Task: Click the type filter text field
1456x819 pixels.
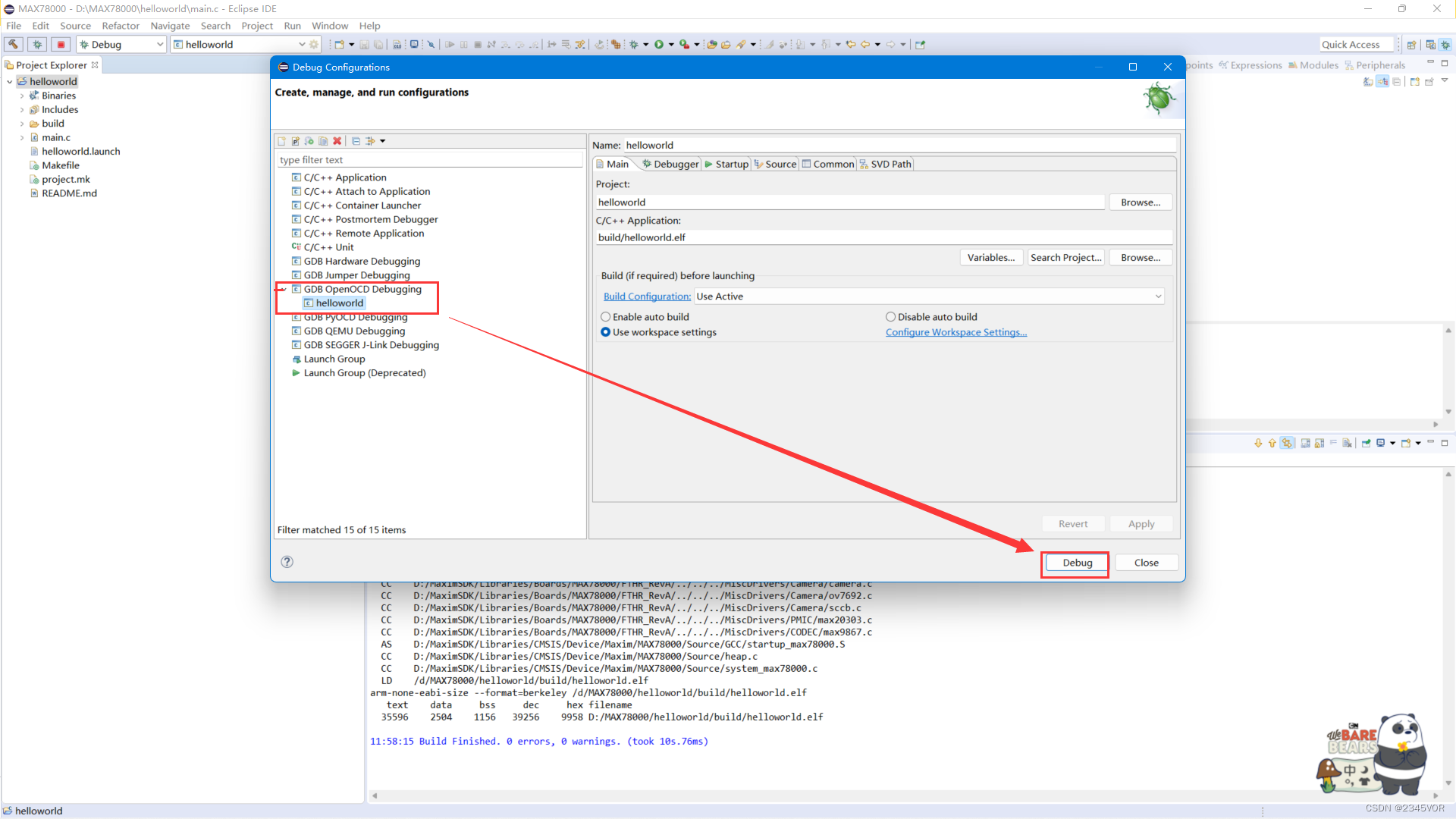Action: 429,160
